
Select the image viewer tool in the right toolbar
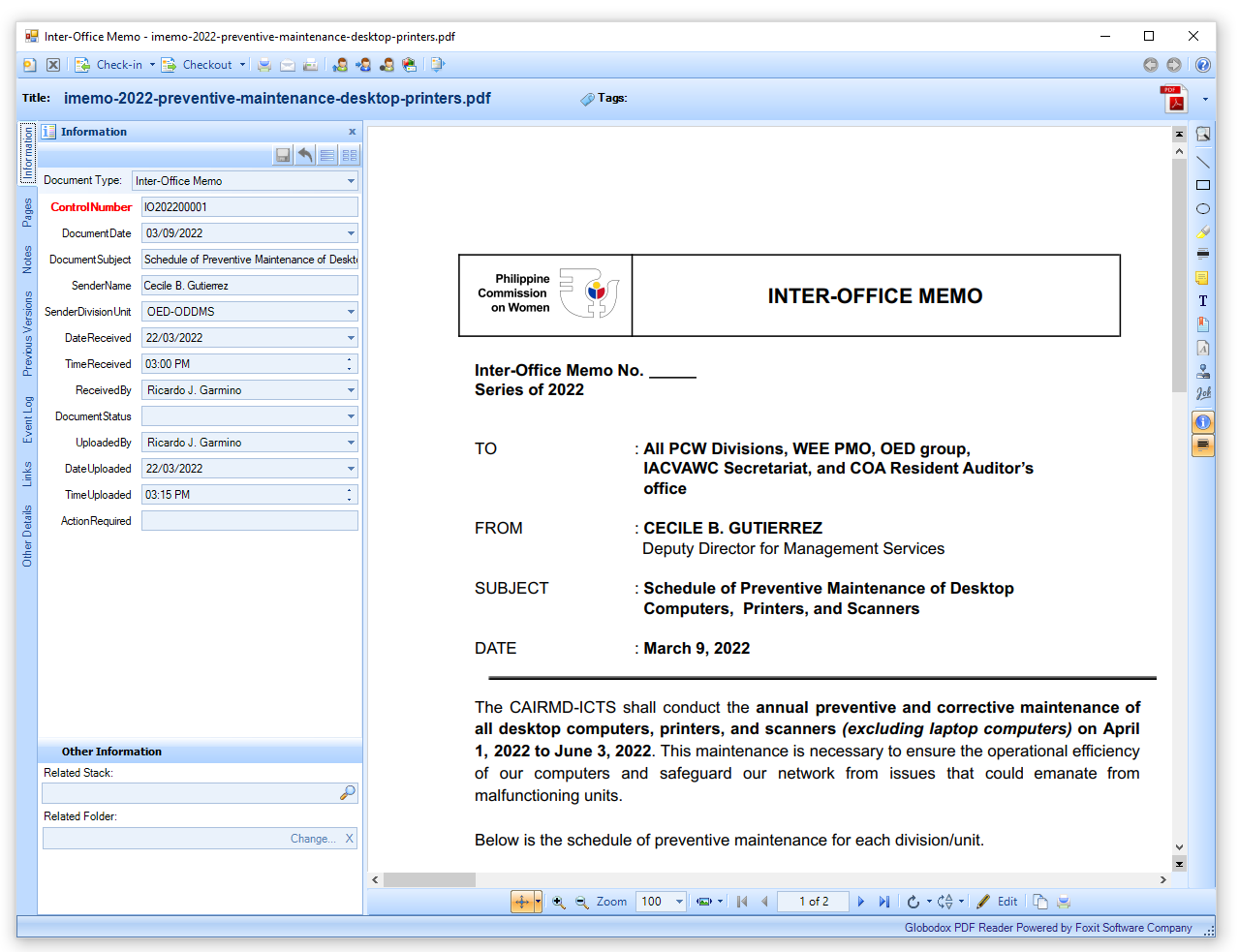[1203, 135]
